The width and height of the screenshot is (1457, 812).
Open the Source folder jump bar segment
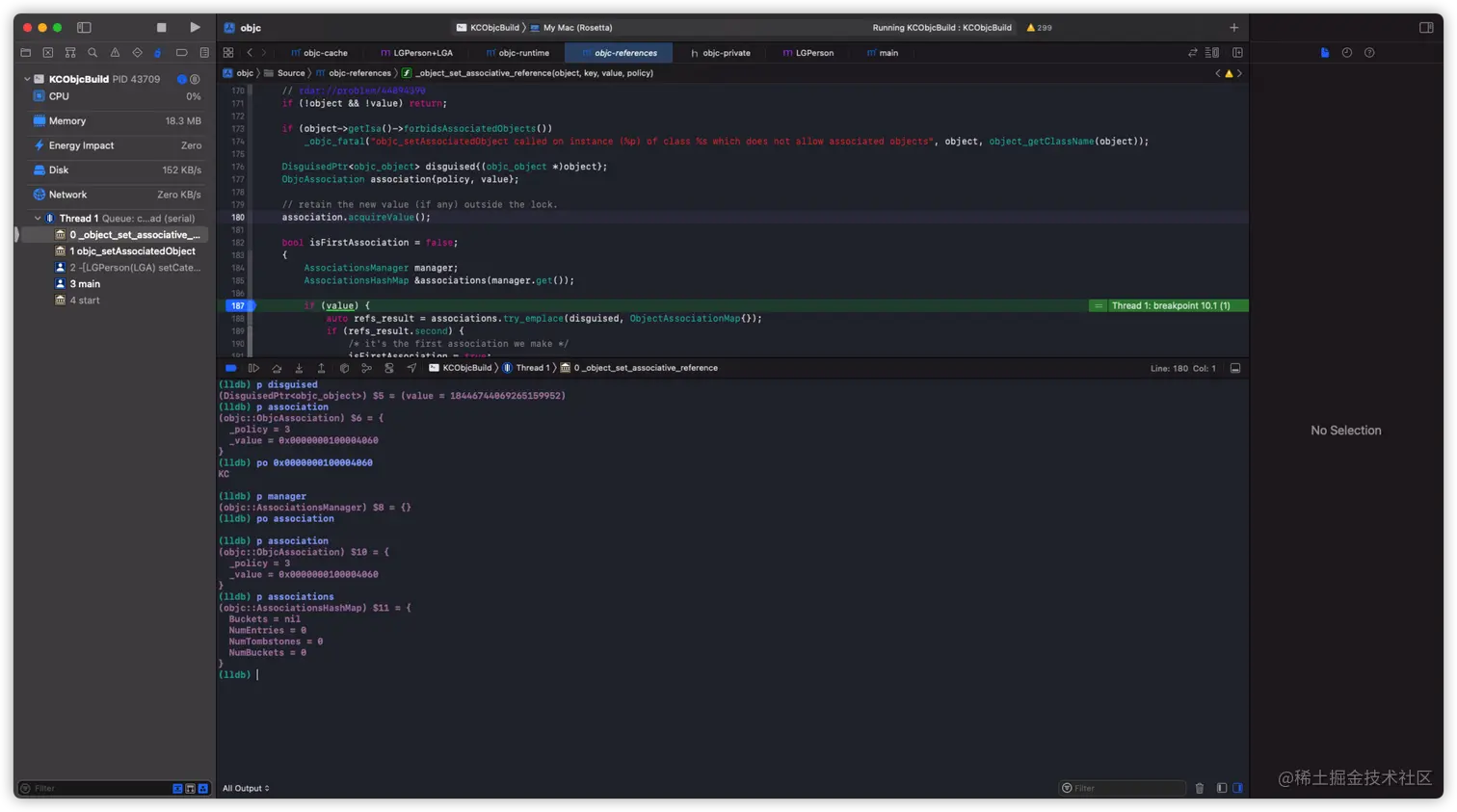coord(285,73)
